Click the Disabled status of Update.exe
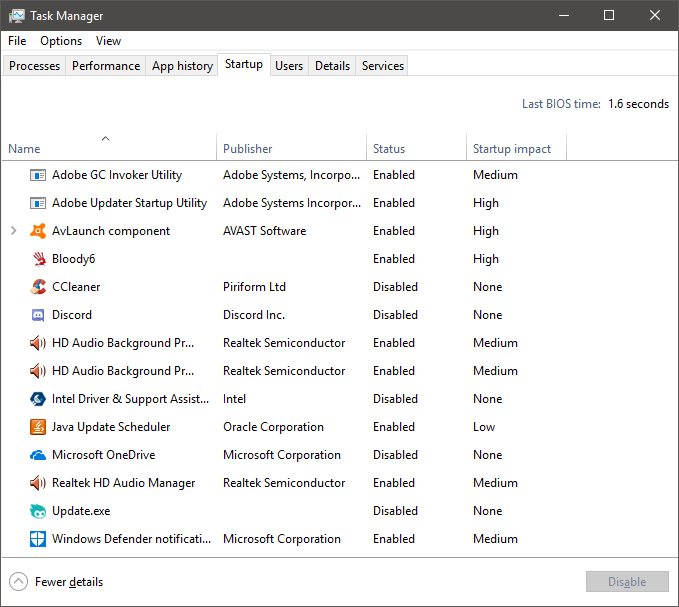Image resolution: width=679 pixels, height=607 pixels. click(395, 511)
